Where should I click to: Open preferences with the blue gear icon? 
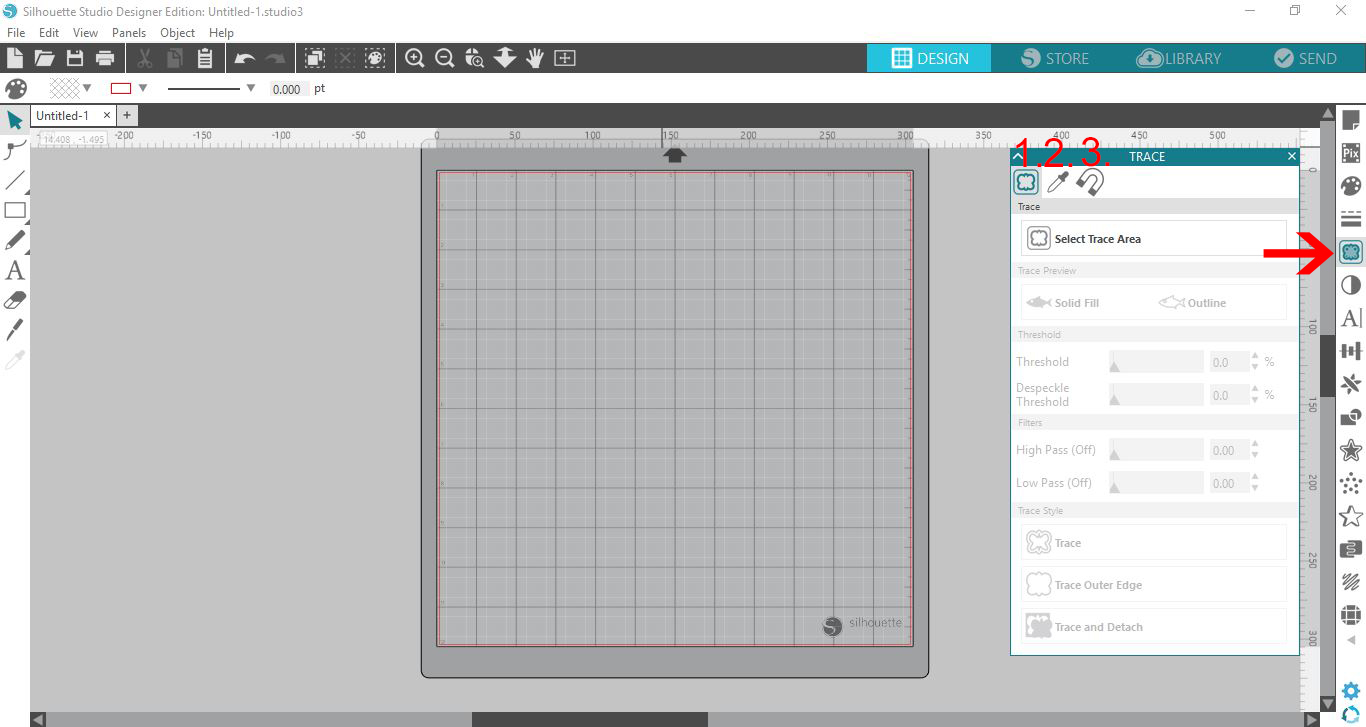tap(1351, 690)
